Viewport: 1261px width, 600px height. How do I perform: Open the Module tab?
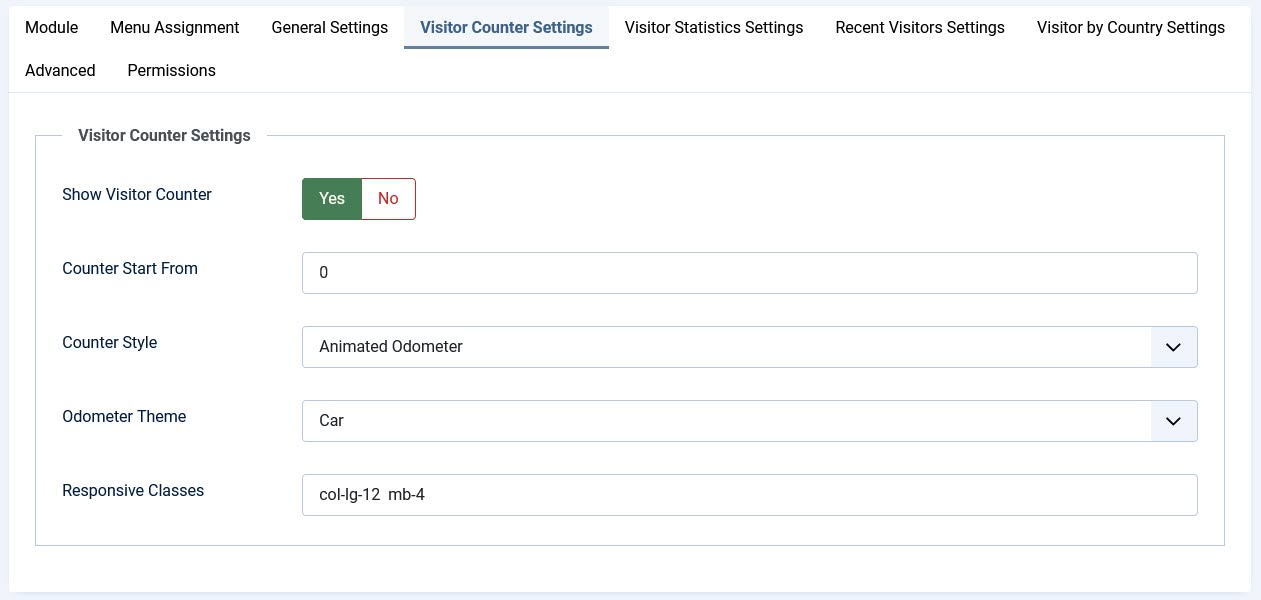pos(51,28)
